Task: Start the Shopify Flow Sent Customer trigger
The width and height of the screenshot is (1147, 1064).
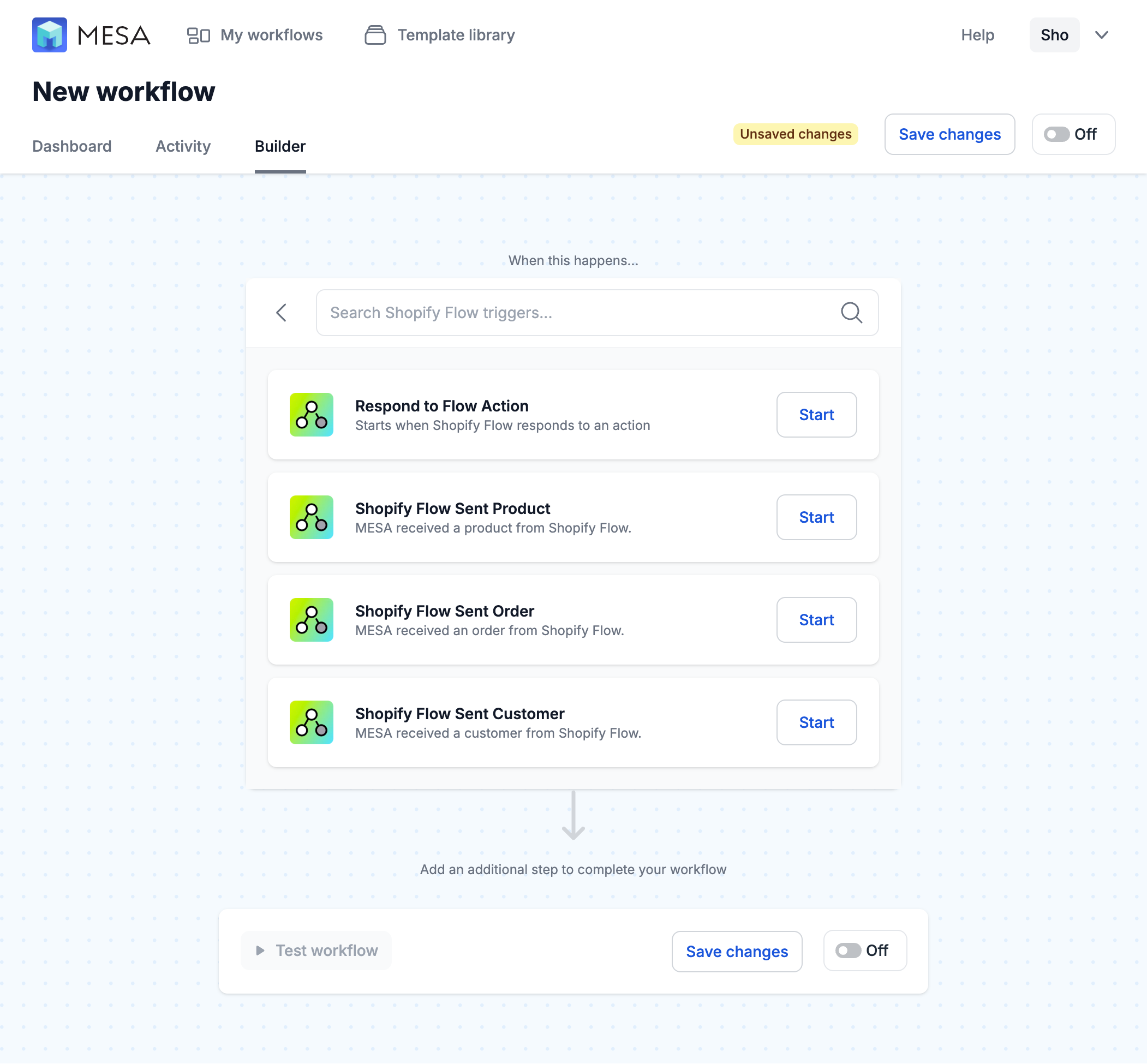Action: click(816, 722)
